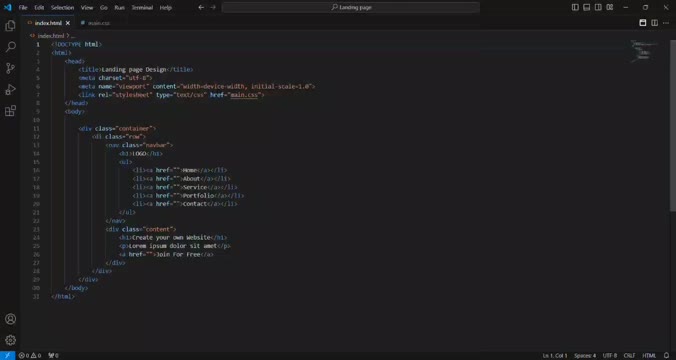Follow the main.css link in href

click(244, 95)
